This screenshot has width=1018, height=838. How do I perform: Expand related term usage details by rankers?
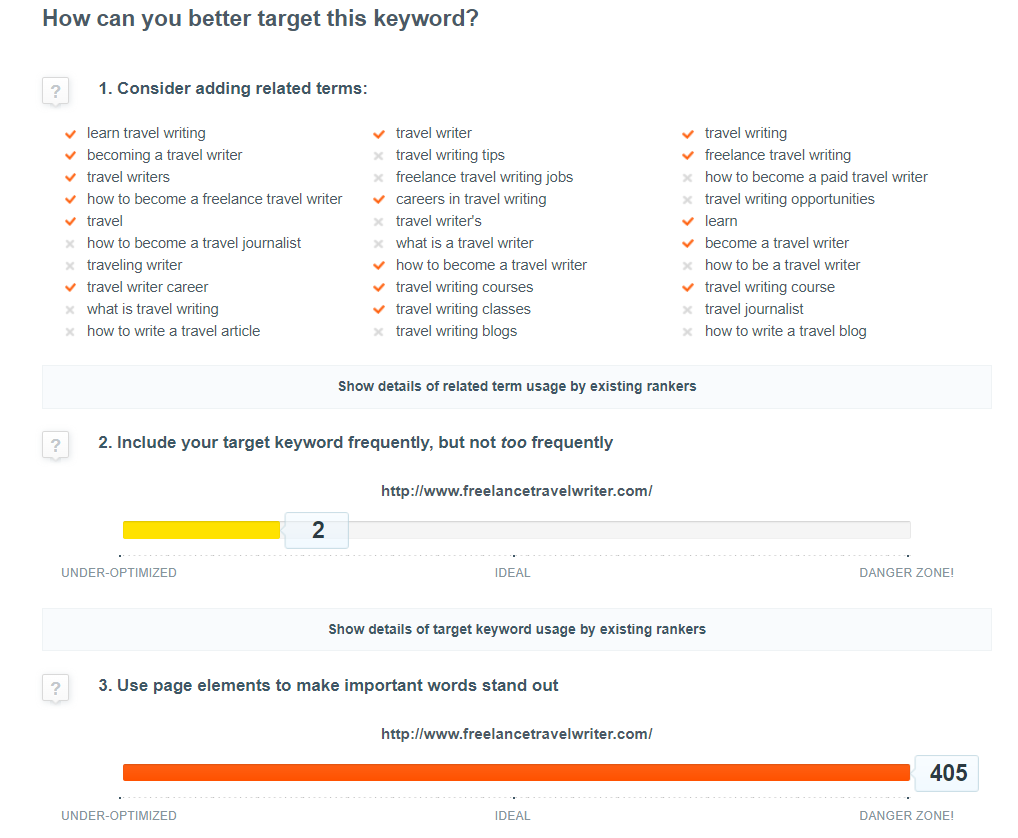(516, 387)
